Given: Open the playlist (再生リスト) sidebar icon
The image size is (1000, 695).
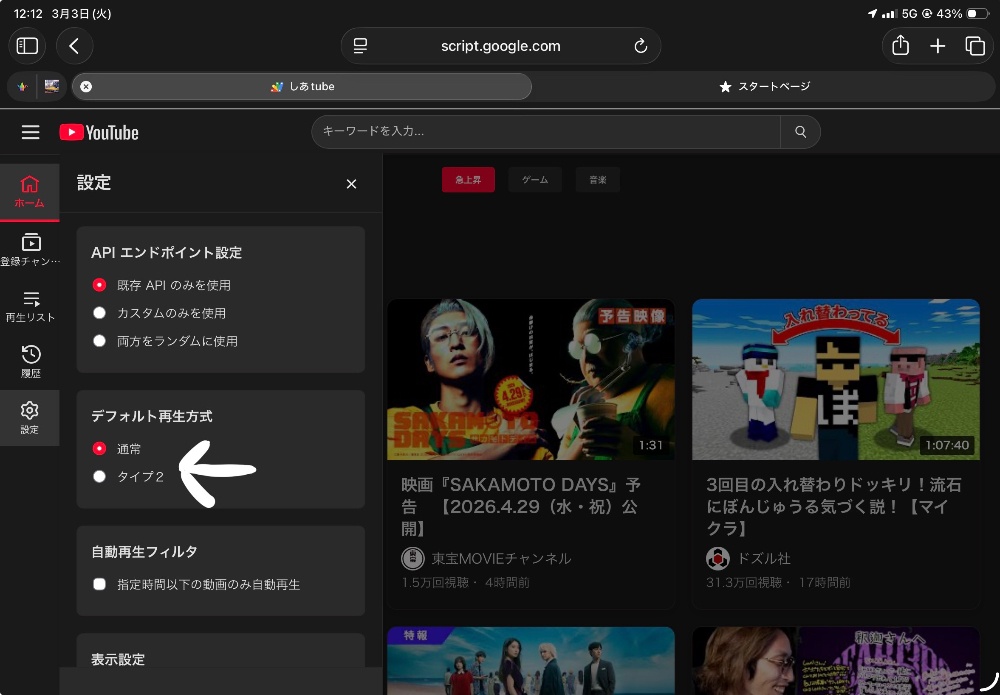Looking at the screenshot, I should tap(30, 306).
